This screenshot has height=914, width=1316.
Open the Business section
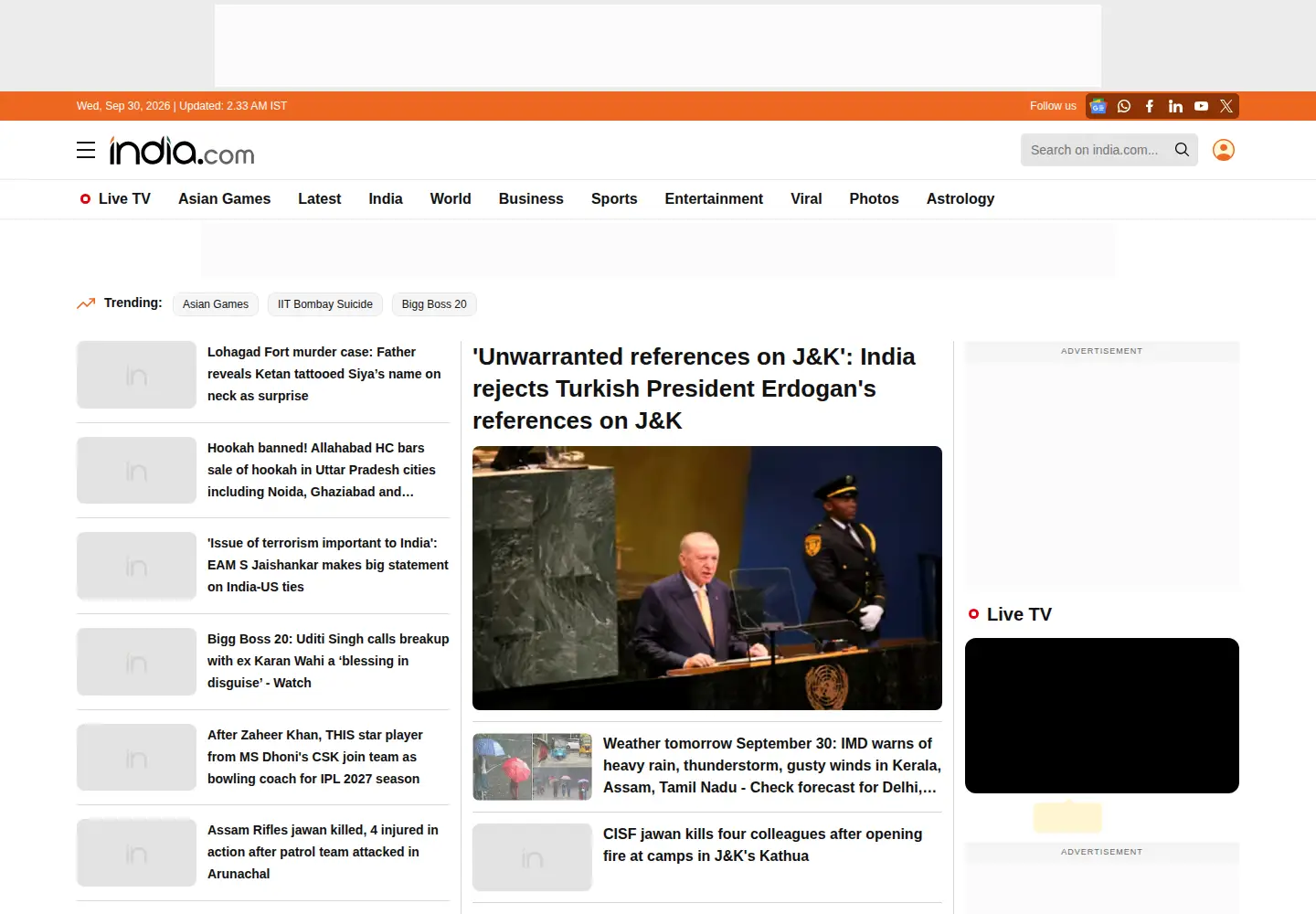click(x=531, y=198)
